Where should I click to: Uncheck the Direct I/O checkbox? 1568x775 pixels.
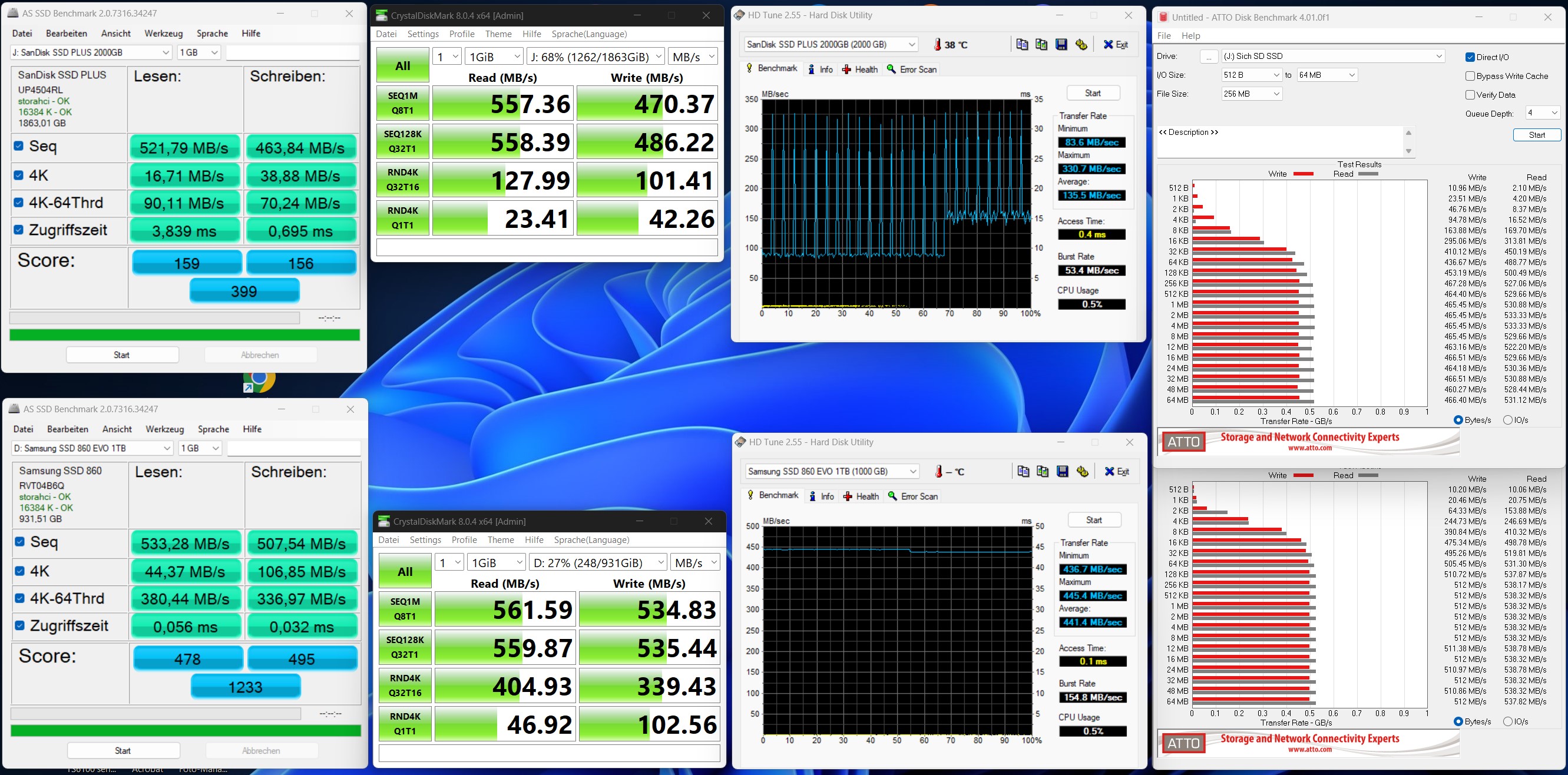[x=1471, y=57]
